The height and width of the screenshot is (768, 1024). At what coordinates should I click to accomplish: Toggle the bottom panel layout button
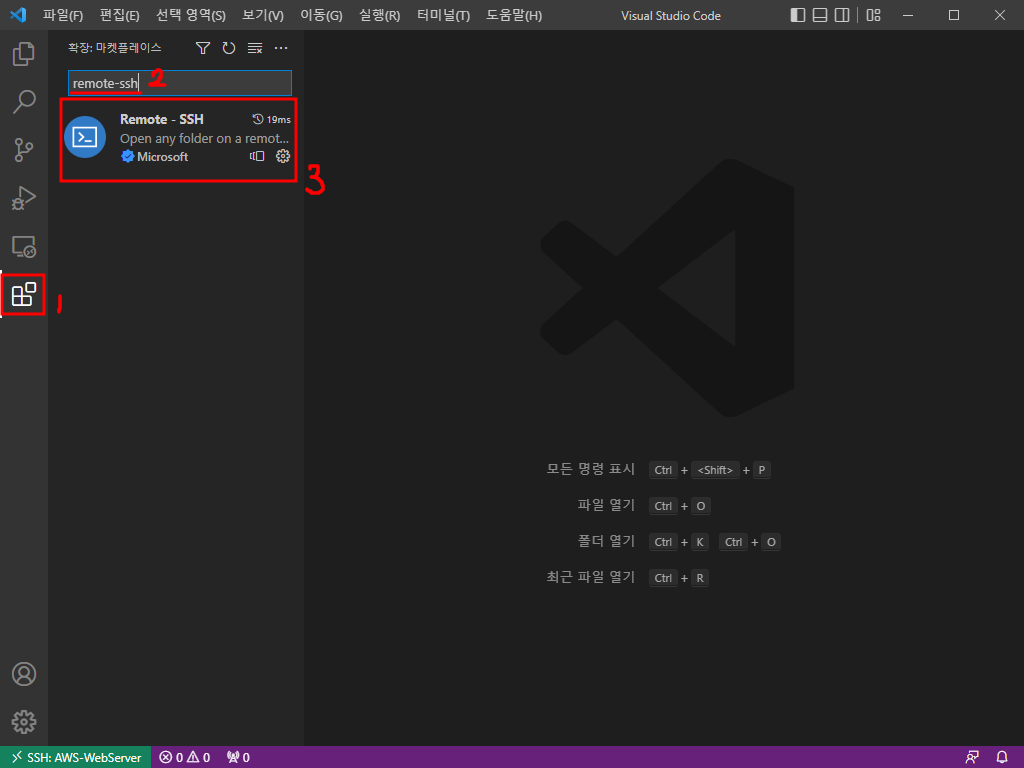820,15
